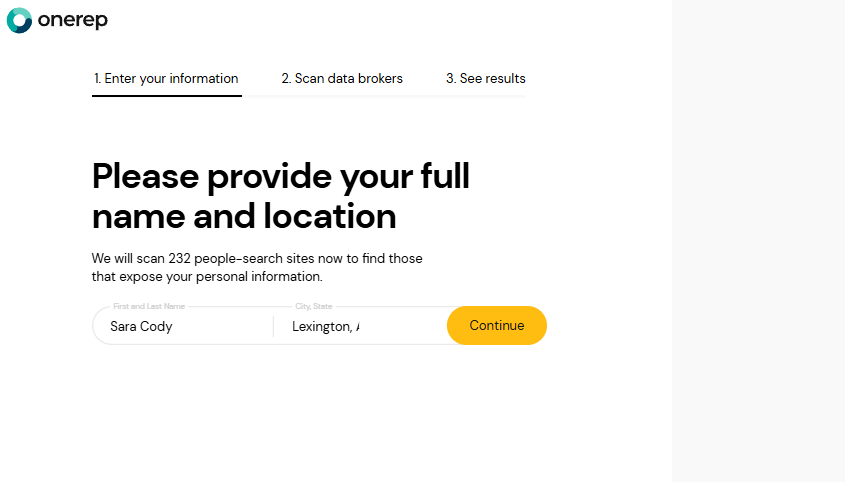The image size is (845, 482).
Task: Click the grey progress line under step 2
Action: [342, 96]
